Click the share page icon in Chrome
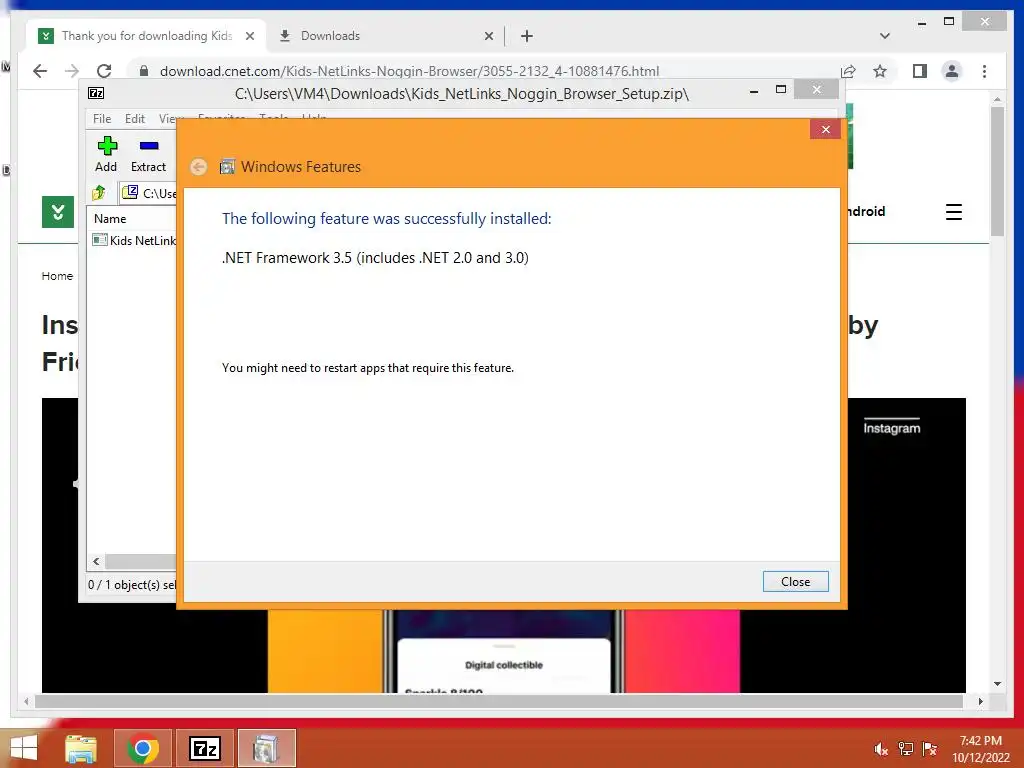The image size is (1024, 768). coord(848,71)
